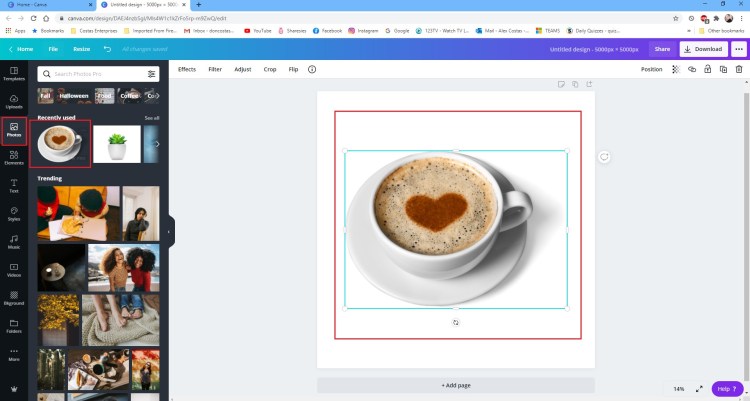
Task: Expand the three-dots menu beside Download
Action: click(x=739, y=48)
